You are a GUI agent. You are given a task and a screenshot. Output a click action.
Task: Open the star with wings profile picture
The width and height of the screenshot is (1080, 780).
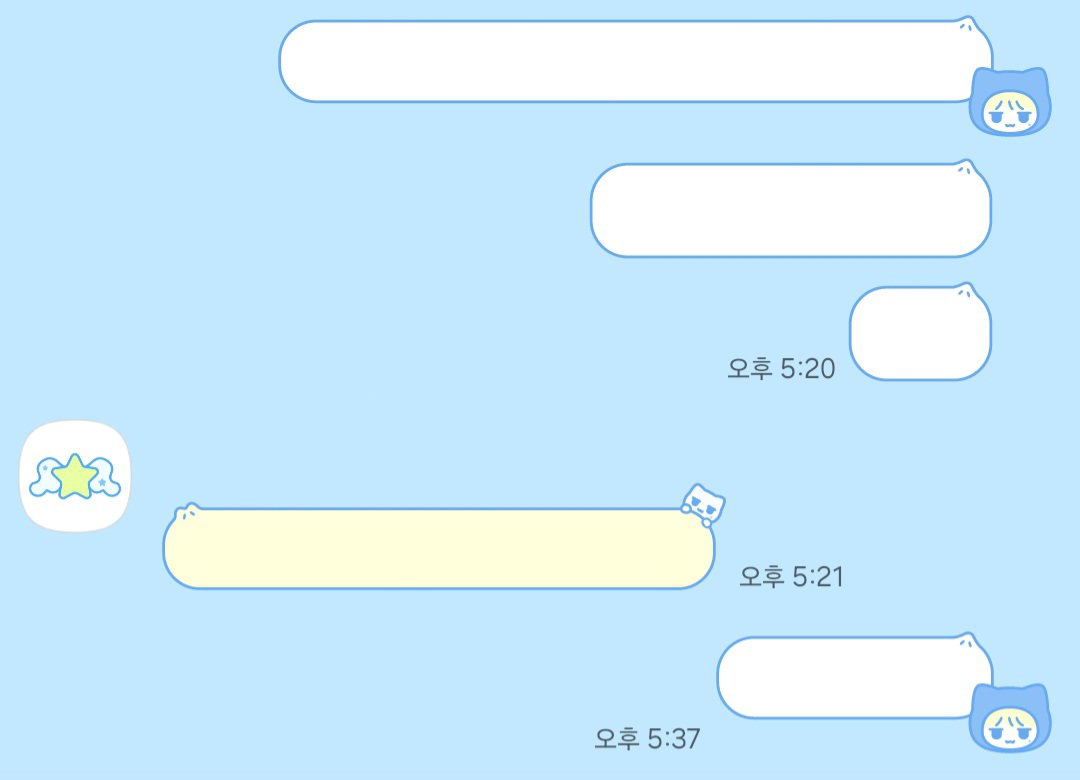click(75, 476)
